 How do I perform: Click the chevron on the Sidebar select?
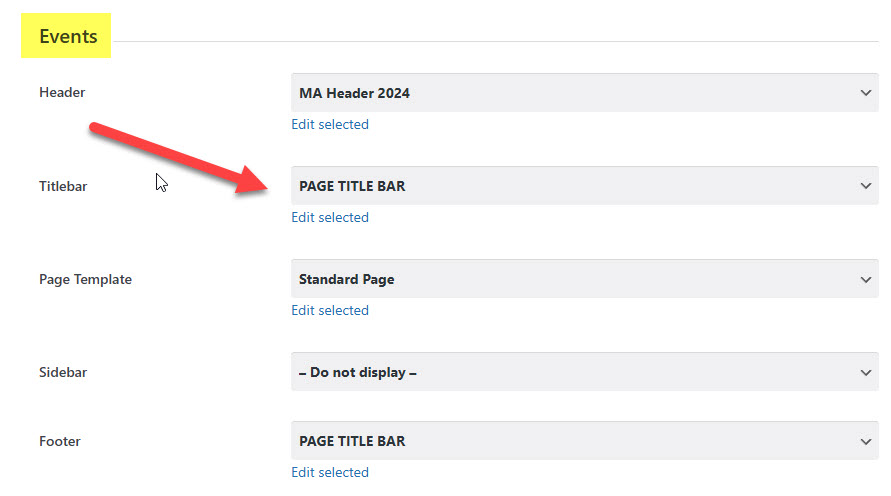(x=865, y=373)
